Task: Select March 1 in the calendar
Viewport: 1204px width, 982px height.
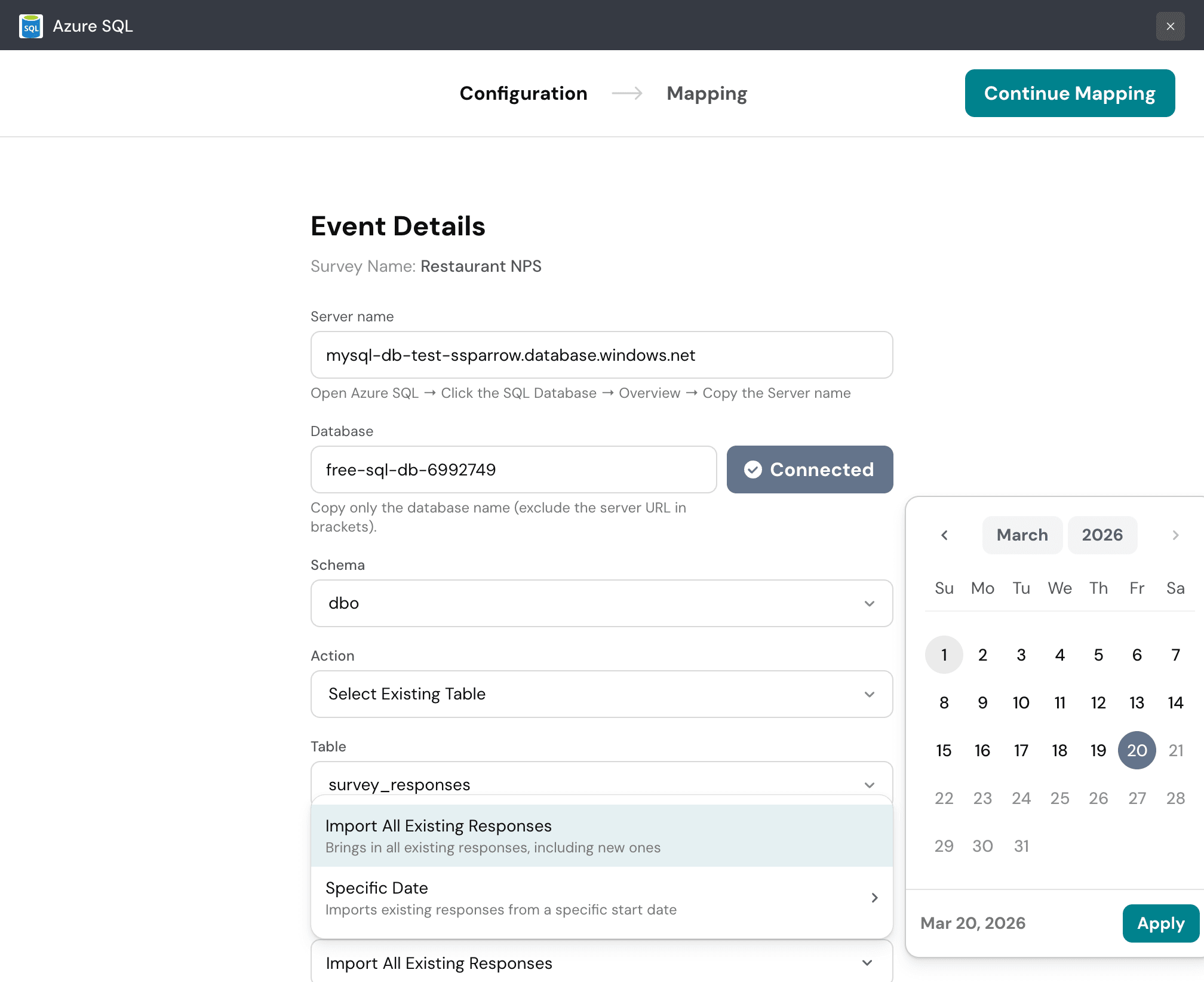Action: pyautogui.click(x=944, y=655)
